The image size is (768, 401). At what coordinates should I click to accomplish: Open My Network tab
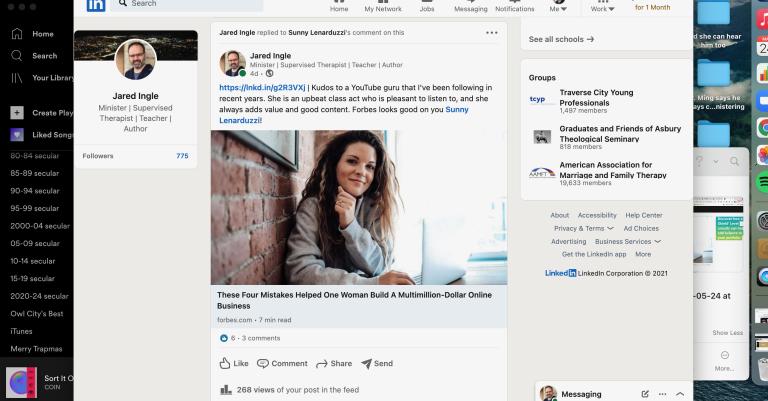coord(383,6)
